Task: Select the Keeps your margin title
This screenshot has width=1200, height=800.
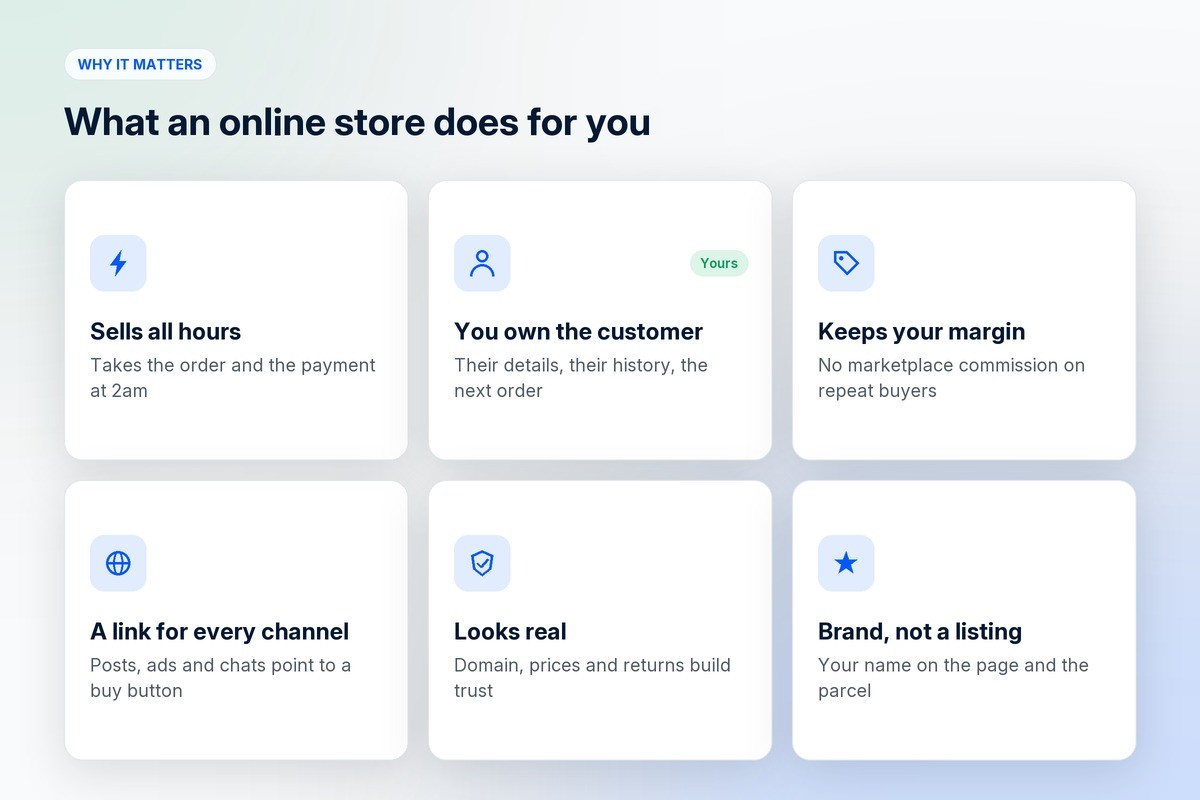Action: (922, 331)
